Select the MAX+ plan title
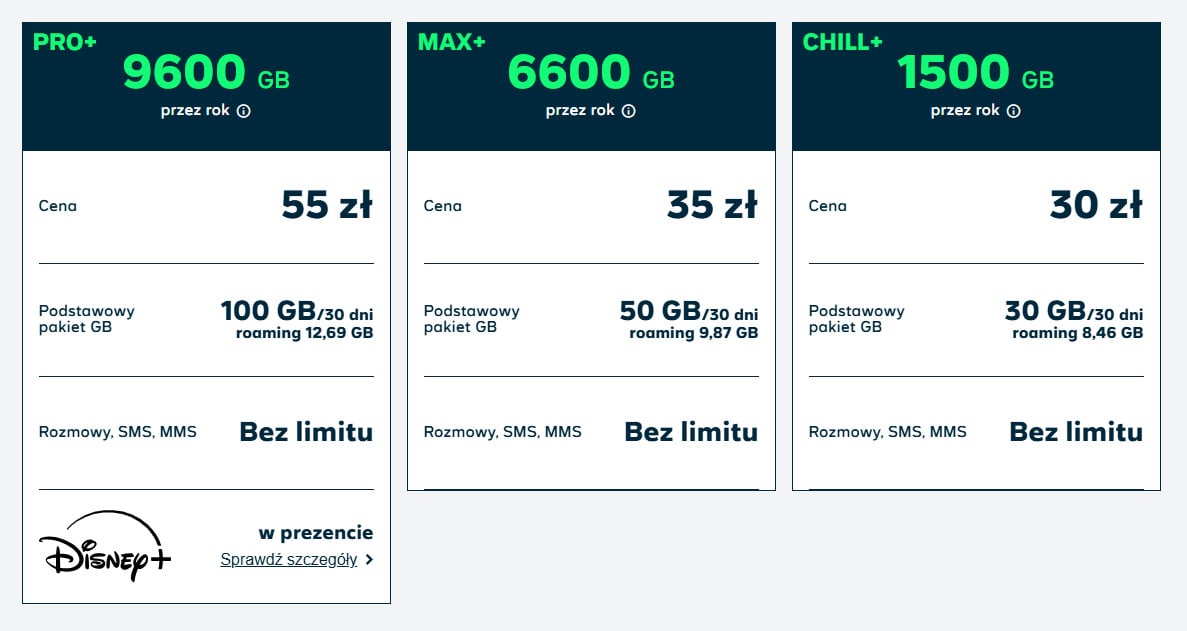 [x=451, y=42]
